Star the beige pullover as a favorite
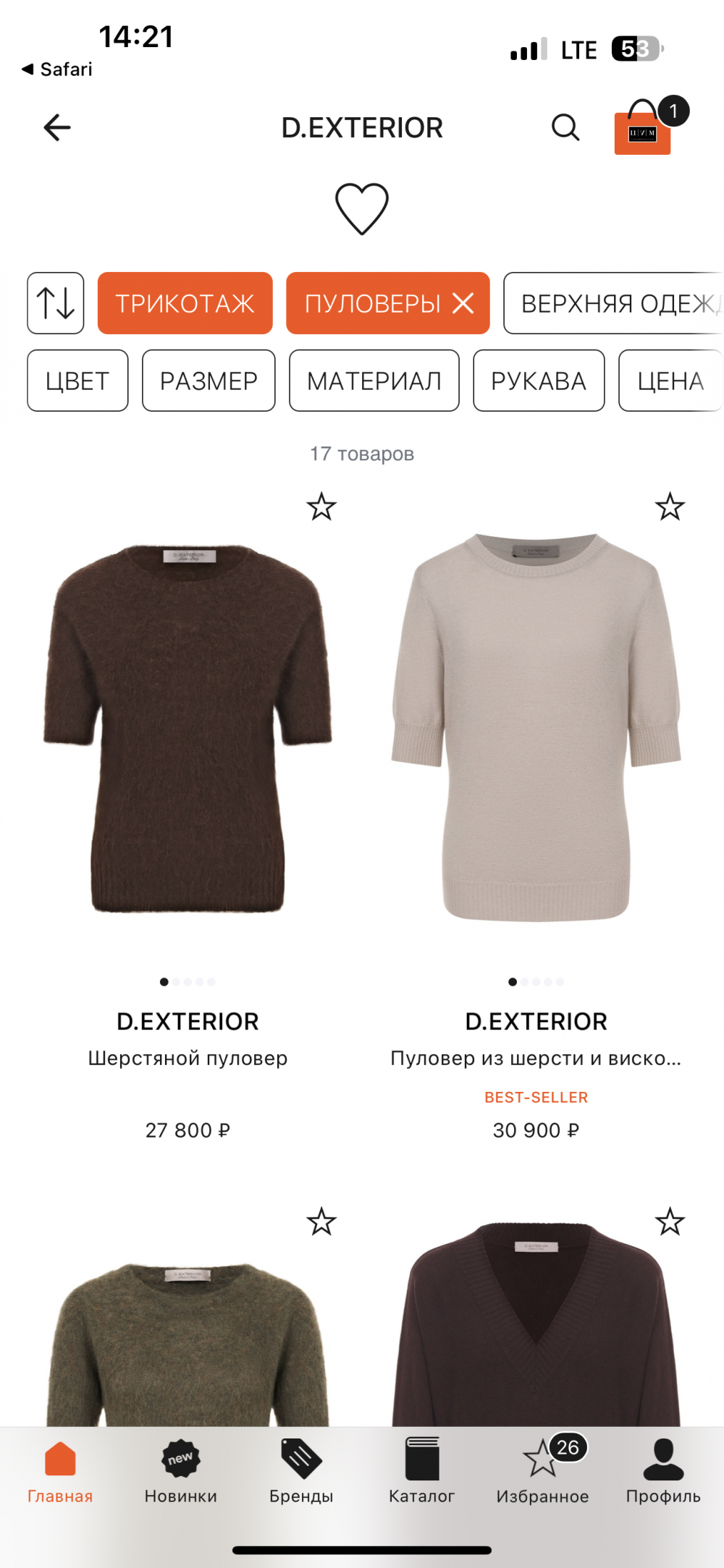This screenshot has width=724, height=1568. (670, 507)
